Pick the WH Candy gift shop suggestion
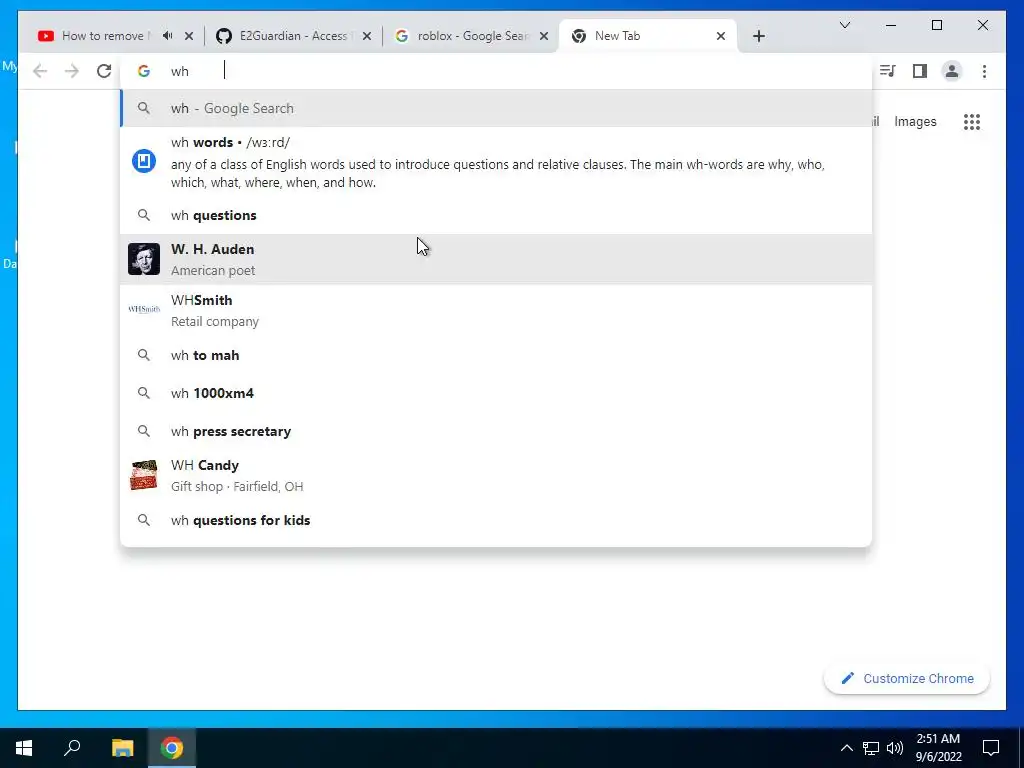Viewport: 1024px width, 768px height. pyautogui.click(x=496, y=475)
